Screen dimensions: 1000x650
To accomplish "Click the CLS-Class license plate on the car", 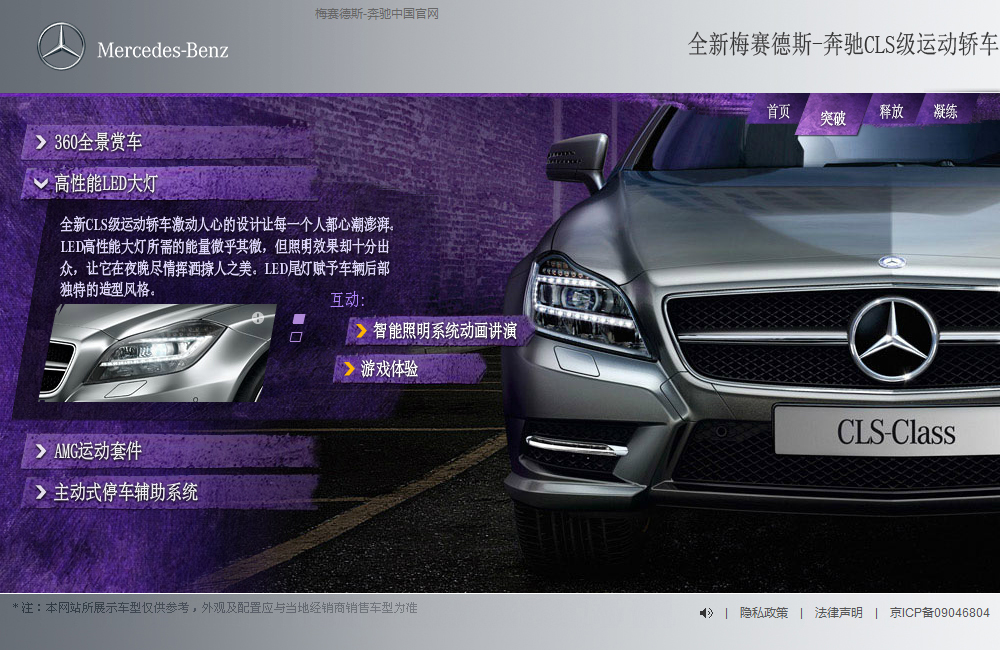I will (893, 432).
